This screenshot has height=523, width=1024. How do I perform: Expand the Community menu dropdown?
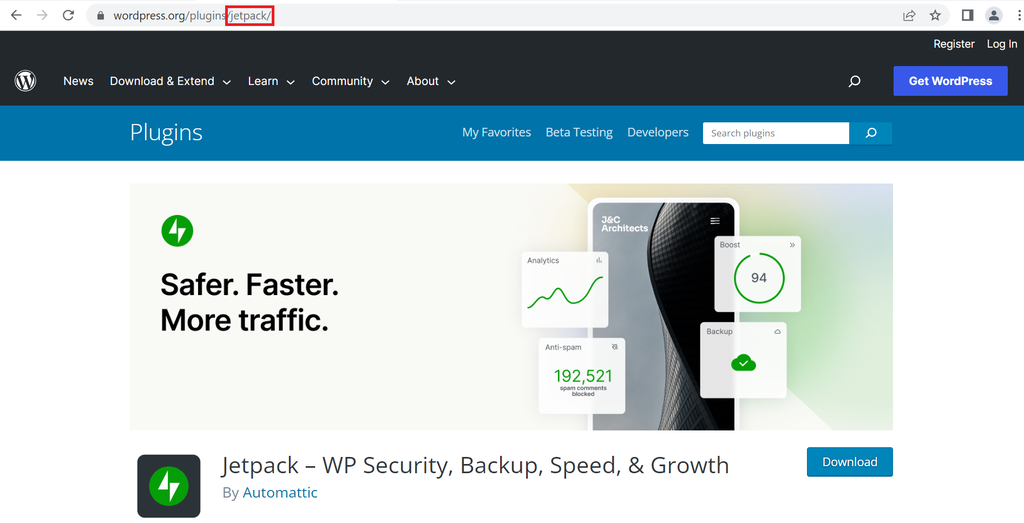(x=350, y=81)
